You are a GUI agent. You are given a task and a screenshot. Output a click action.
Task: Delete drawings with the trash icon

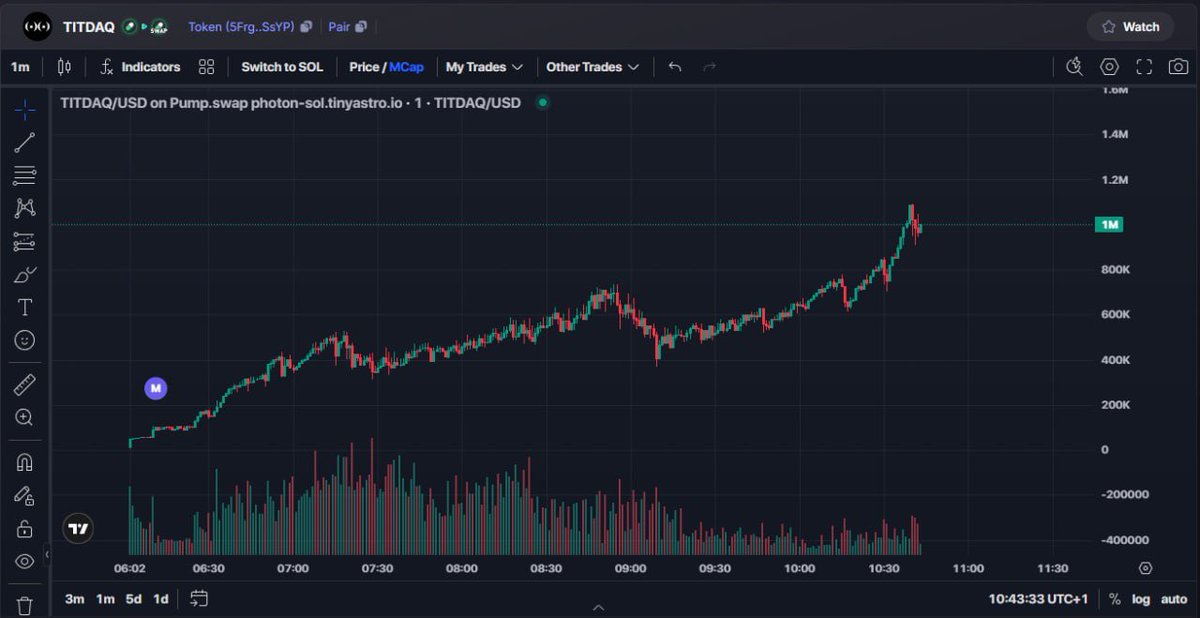tap(25, 605)
